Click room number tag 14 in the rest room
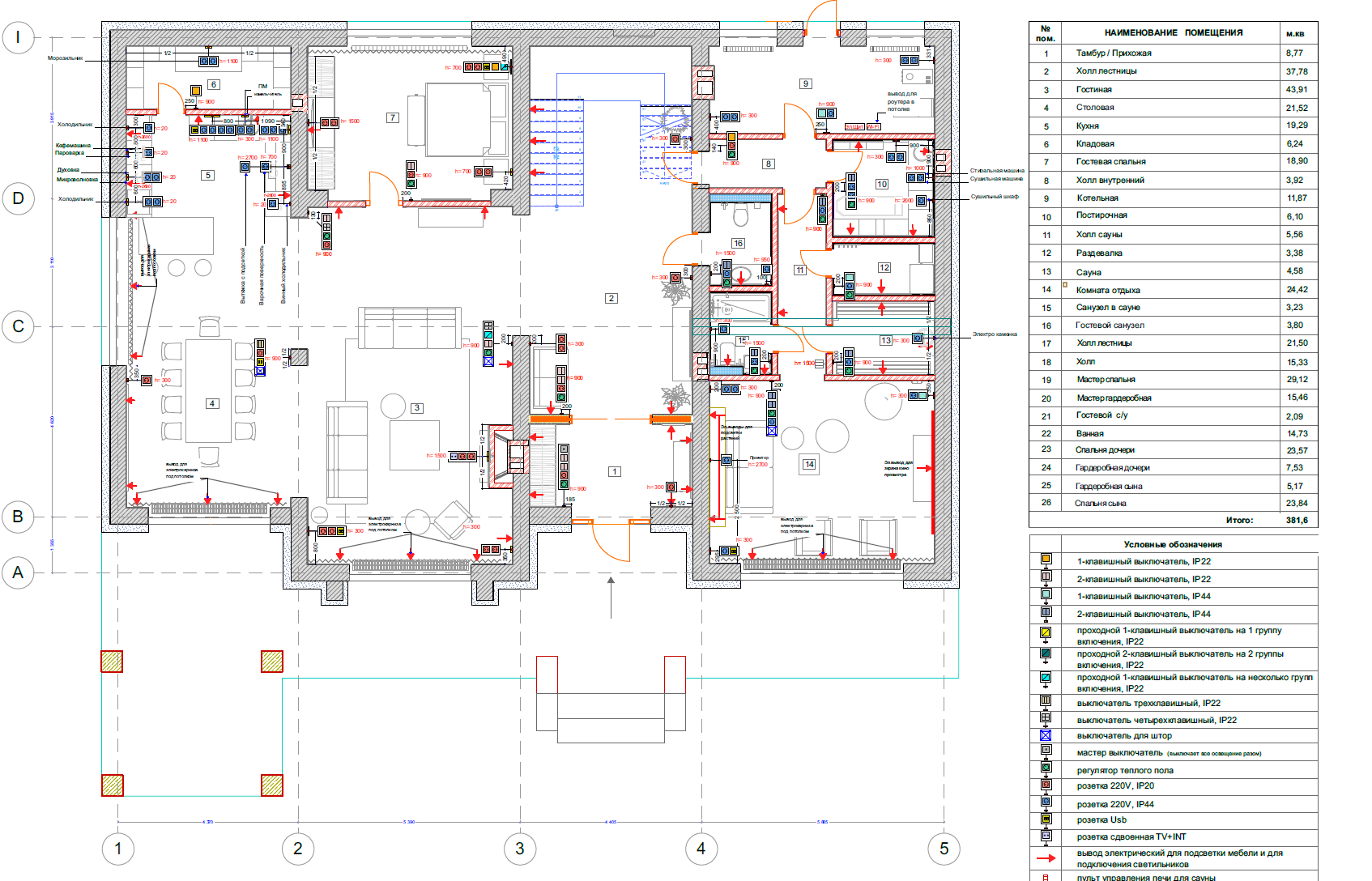Screen dimensions: 1372x881 pos(809,464)
